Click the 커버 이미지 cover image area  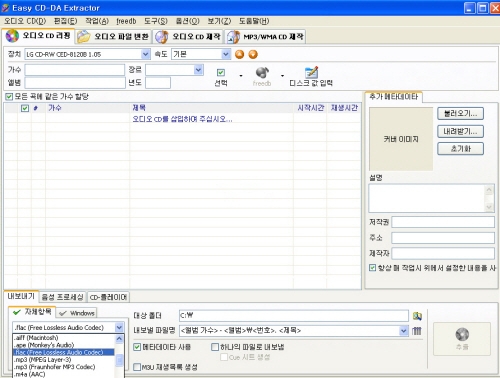point(401,139)
